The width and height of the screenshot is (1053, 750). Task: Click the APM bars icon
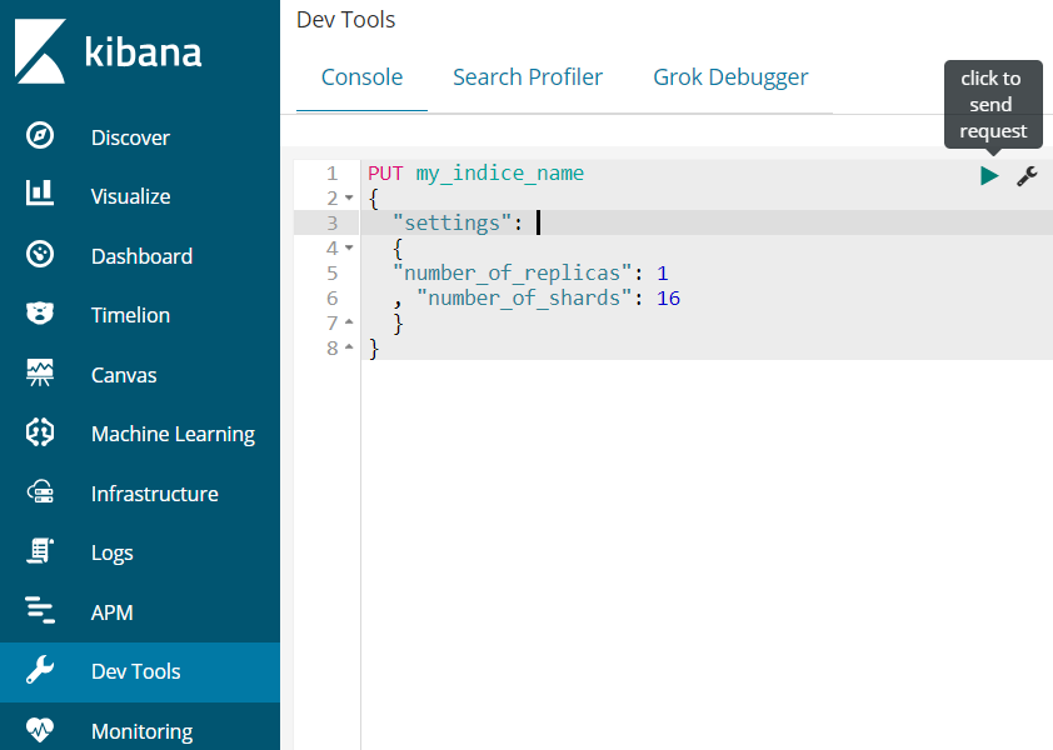(40, 610)
